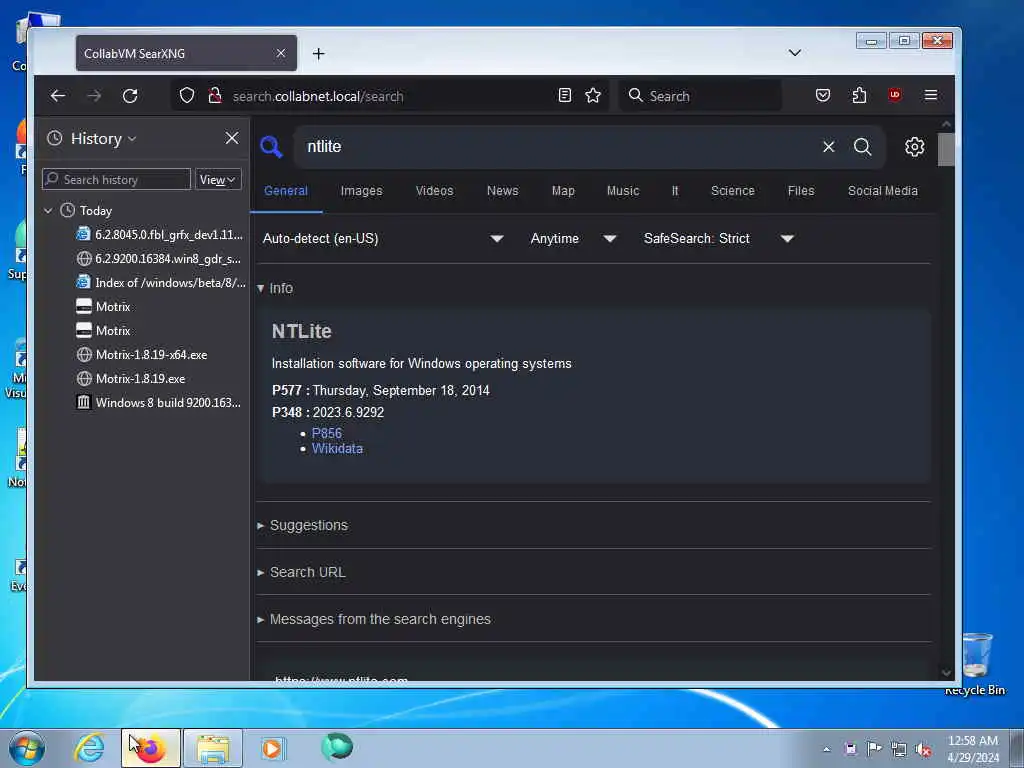Expand Messages from the search engines

pyautogui.click(x=374, y=619)
